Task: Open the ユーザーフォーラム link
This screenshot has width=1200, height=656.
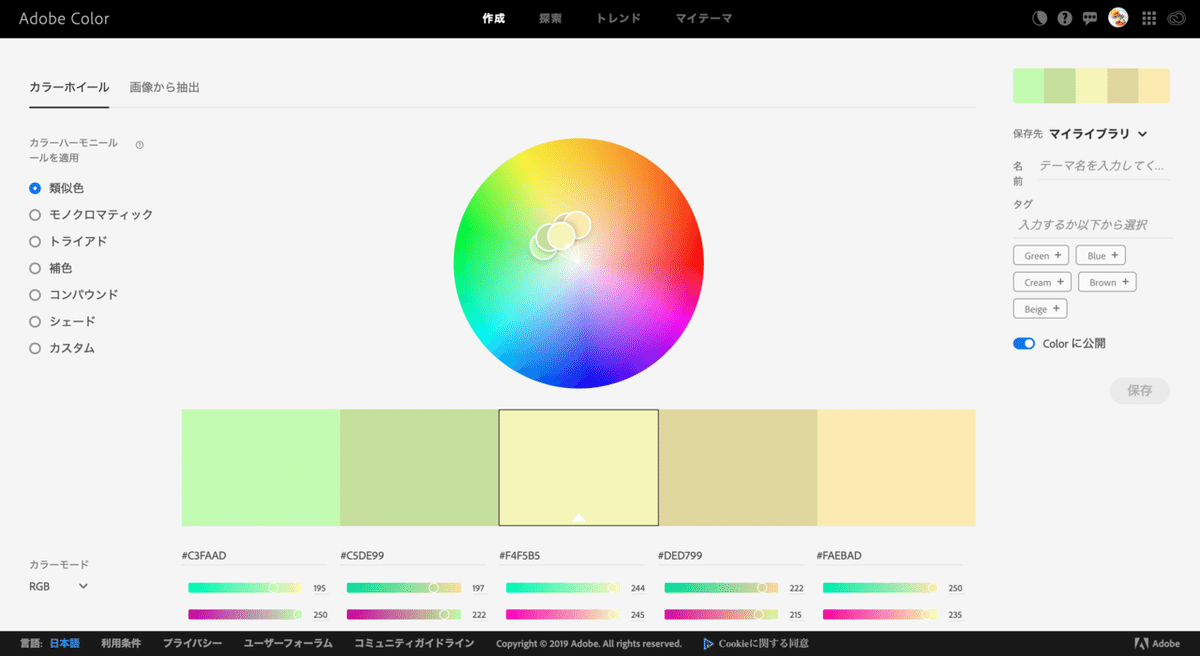Action: click(288, 644)
